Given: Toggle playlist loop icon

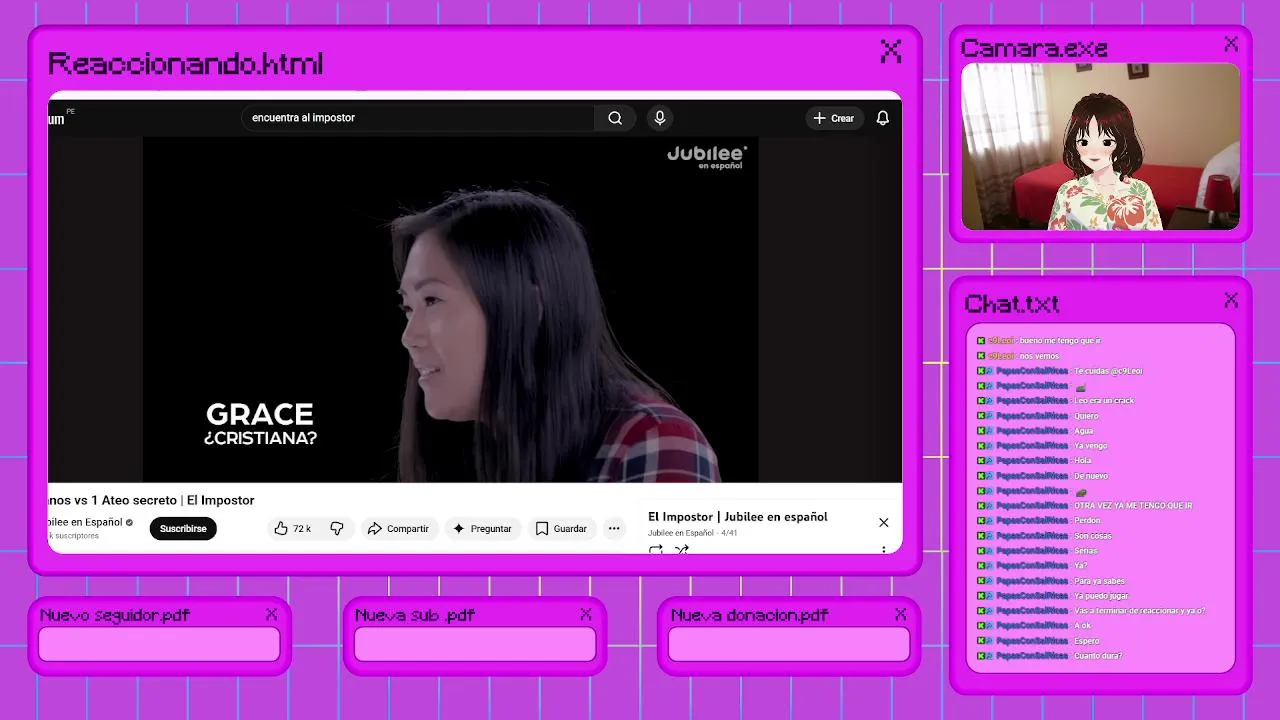Looking at the screenshot, I should point(656,549).
